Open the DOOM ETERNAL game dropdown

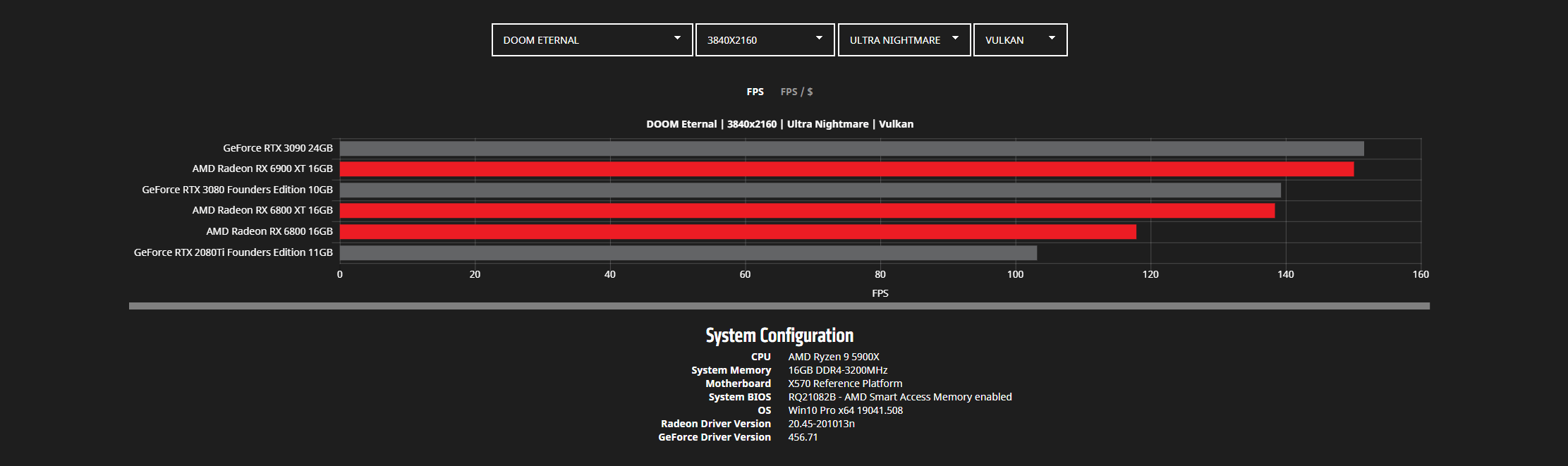592,39
